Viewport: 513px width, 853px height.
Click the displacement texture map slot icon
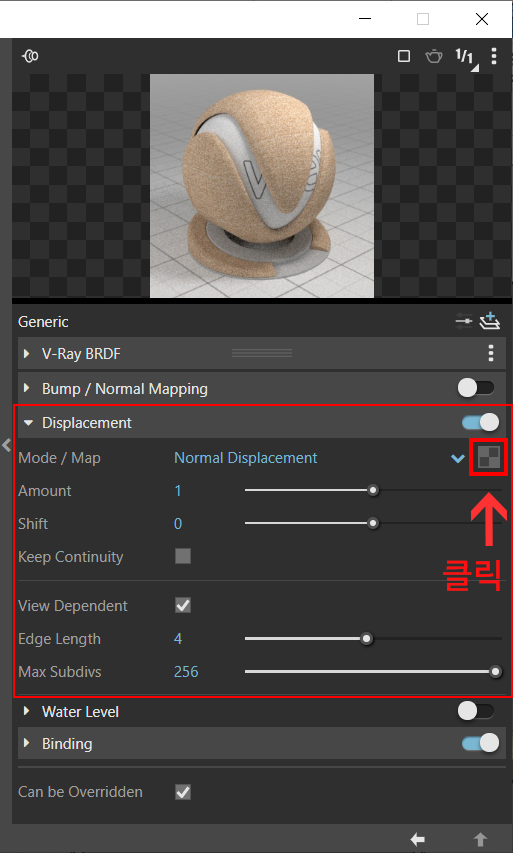tap(489, 458)
